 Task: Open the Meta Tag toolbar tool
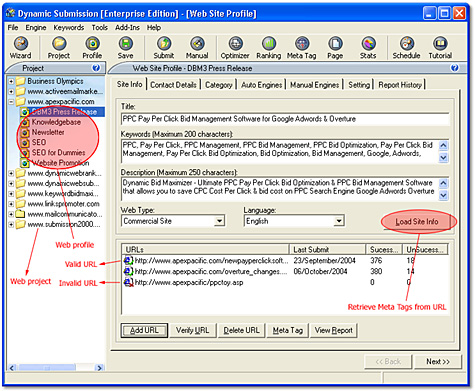point(302,48)
